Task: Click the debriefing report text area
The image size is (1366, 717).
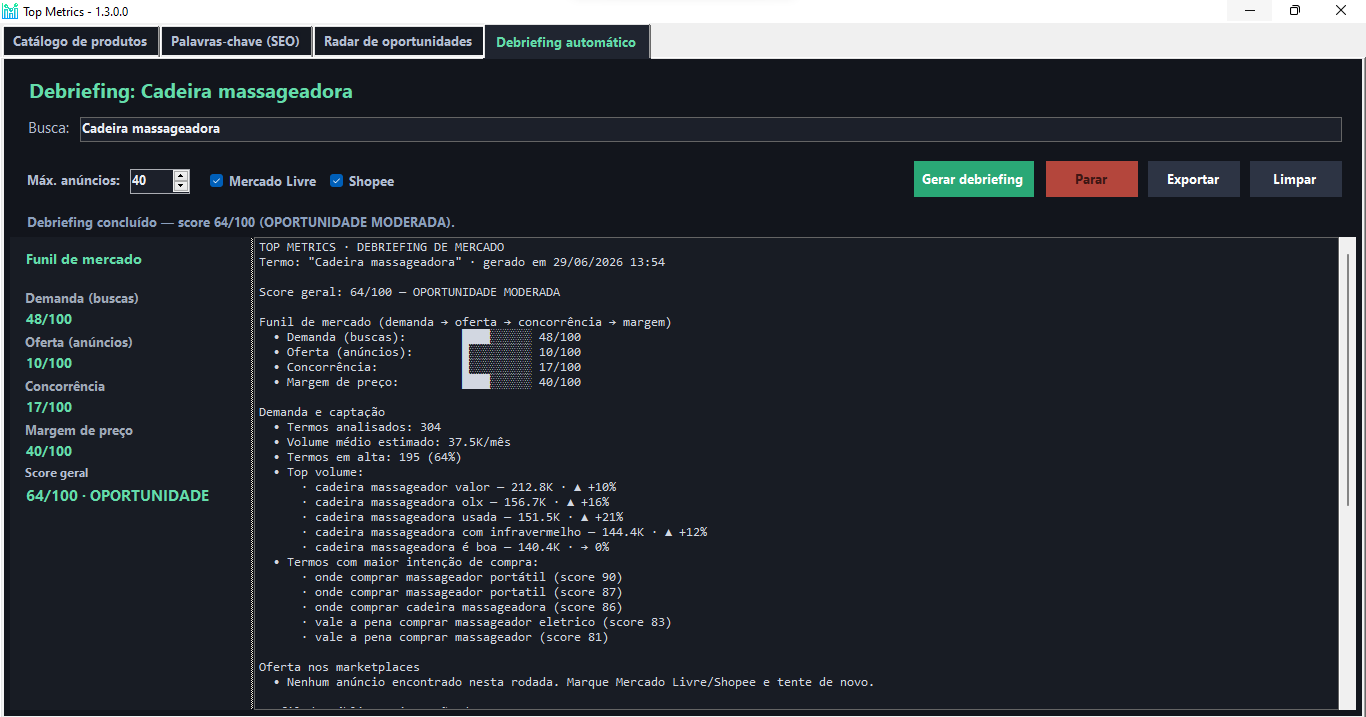Action: coord(795,473)
